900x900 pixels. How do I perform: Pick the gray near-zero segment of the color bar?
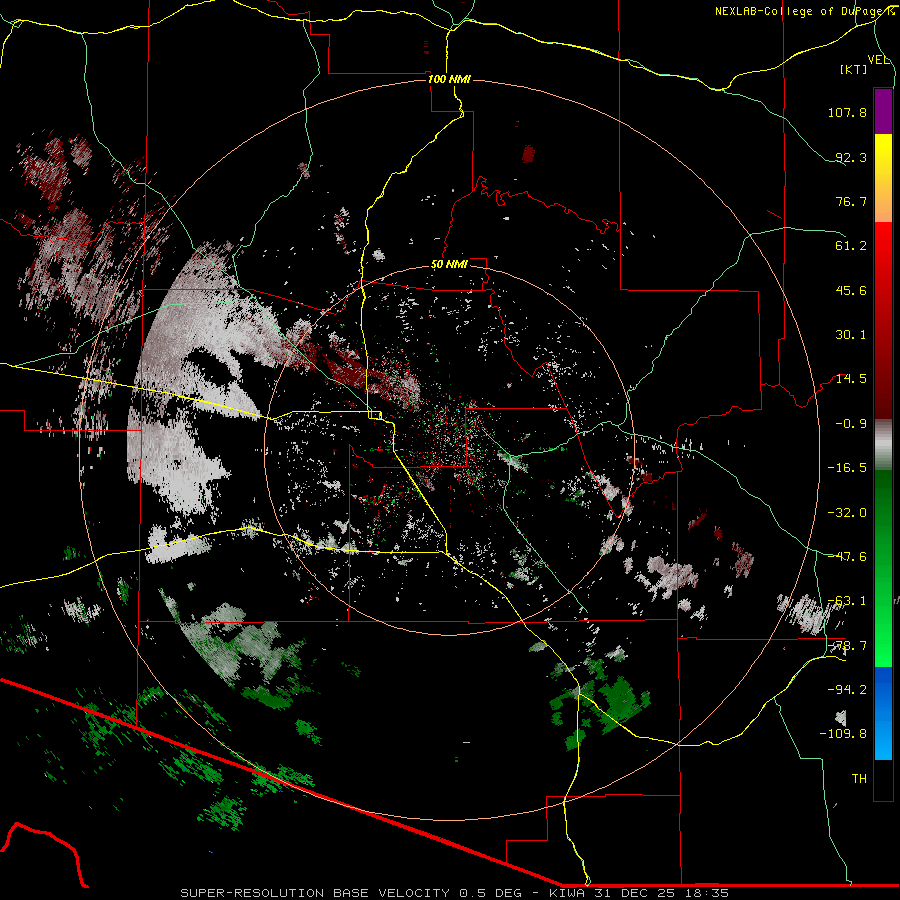(x=883, y=444)
